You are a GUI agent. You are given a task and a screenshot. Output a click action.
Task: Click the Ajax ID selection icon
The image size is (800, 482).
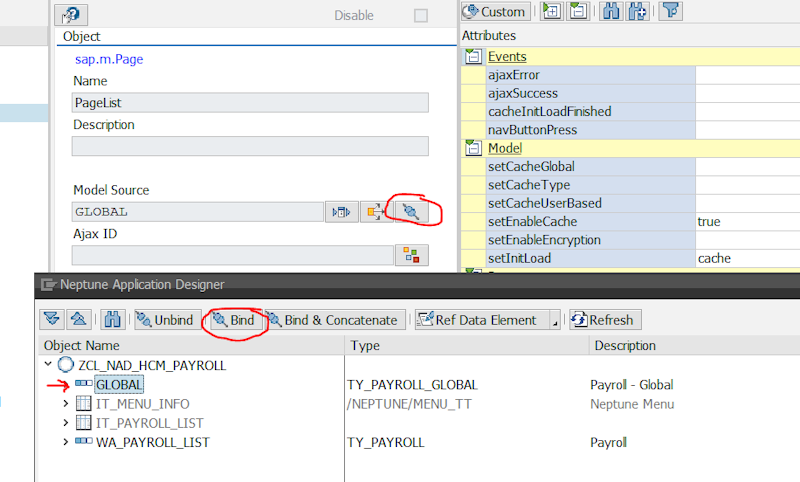(411, 254)
